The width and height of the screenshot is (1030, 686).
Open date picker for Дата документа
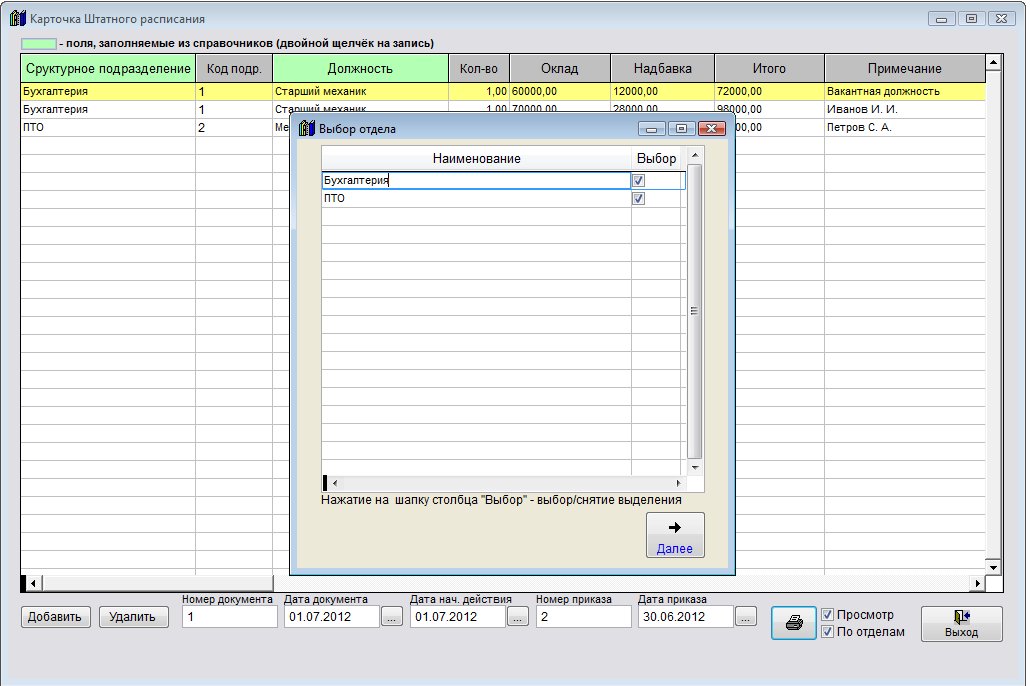(x=392, y=616)
